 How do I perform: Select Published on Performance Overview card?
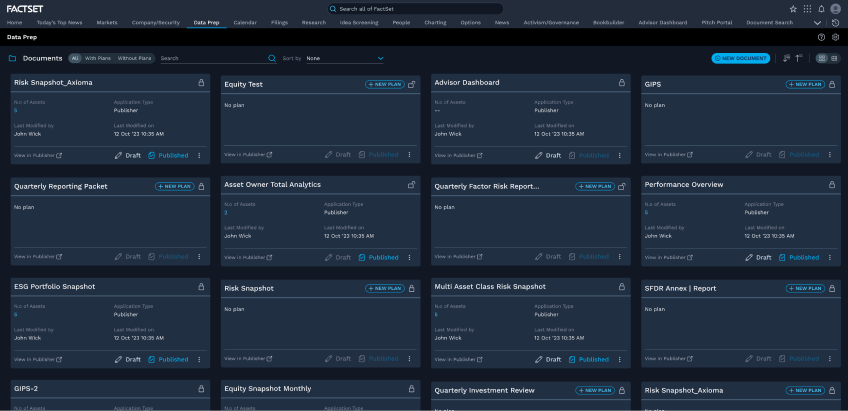[799, 257]
